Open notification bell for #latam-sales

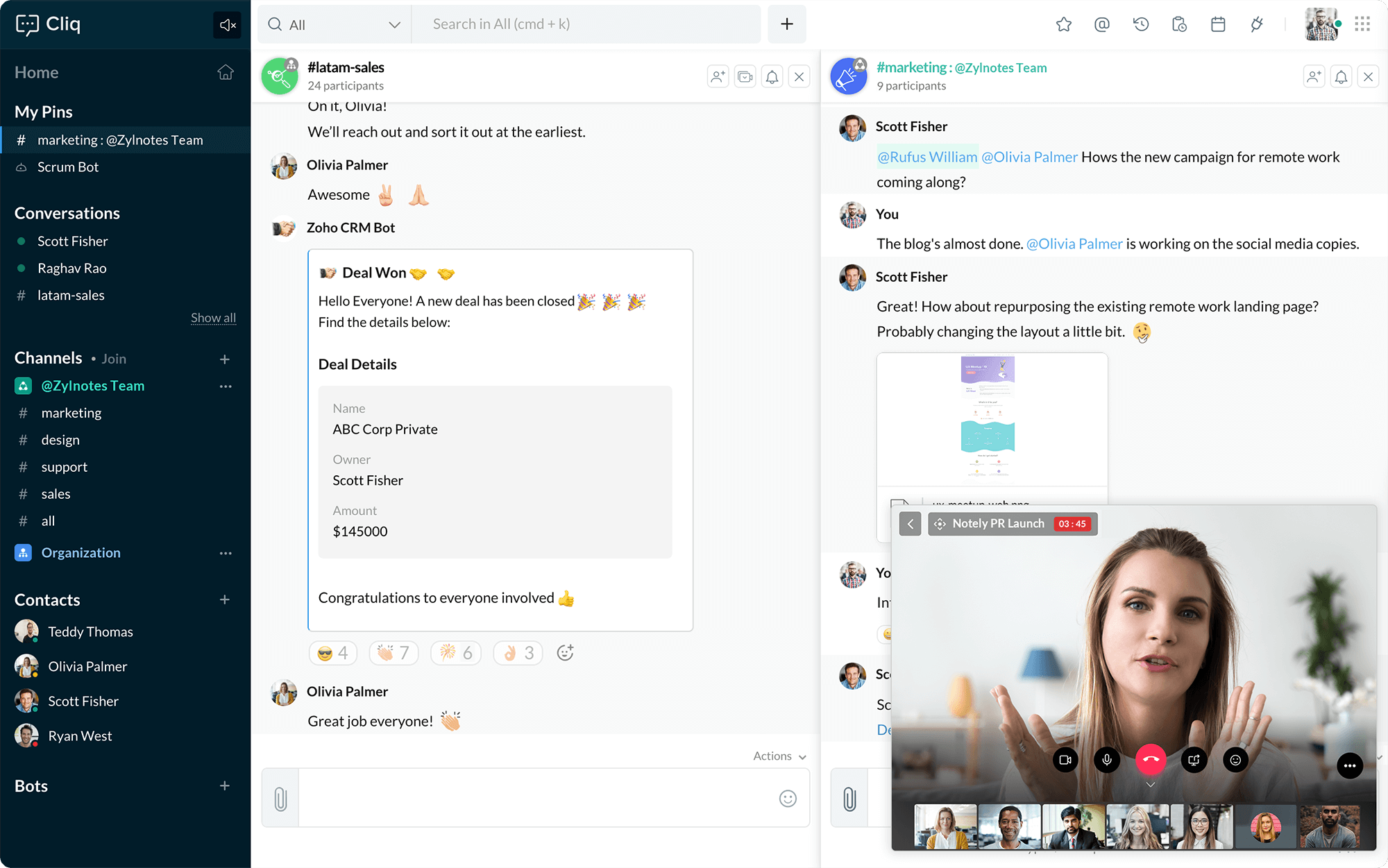[772, 77]
